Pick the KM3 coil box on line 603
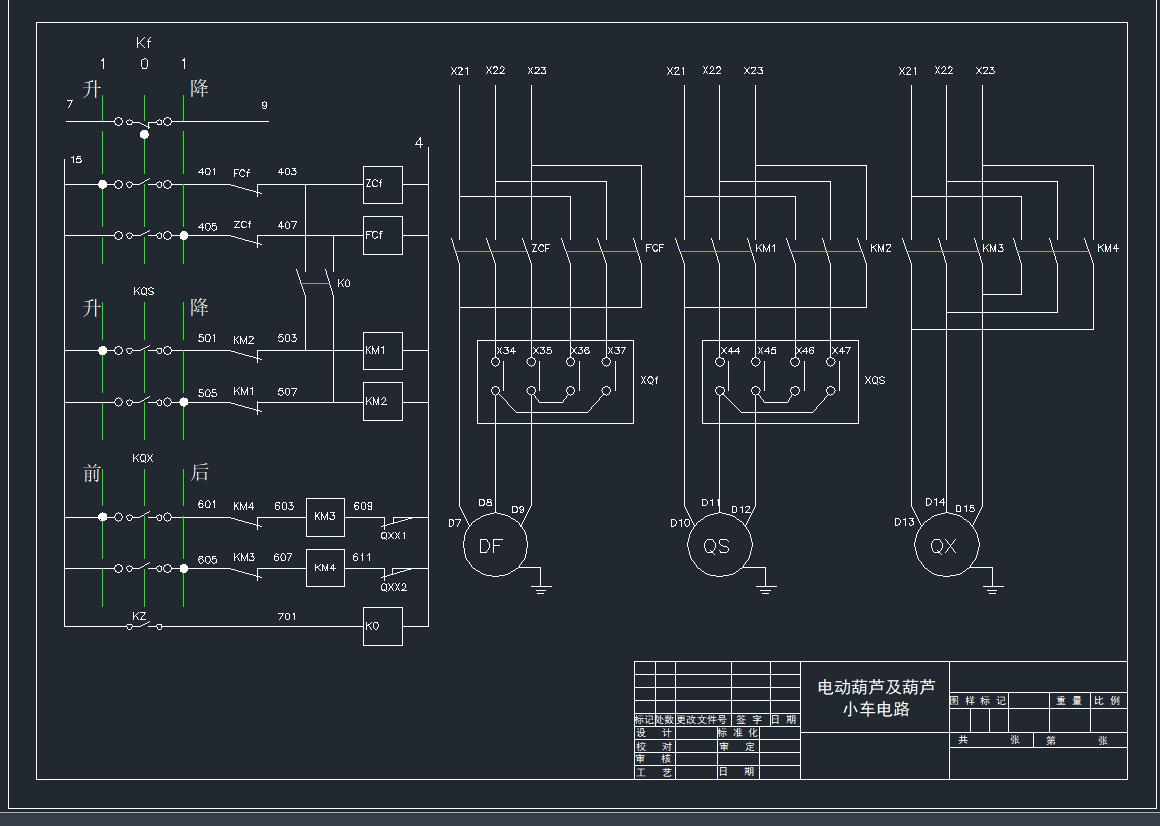This screenshot has height=826, width=1160. 325,517
